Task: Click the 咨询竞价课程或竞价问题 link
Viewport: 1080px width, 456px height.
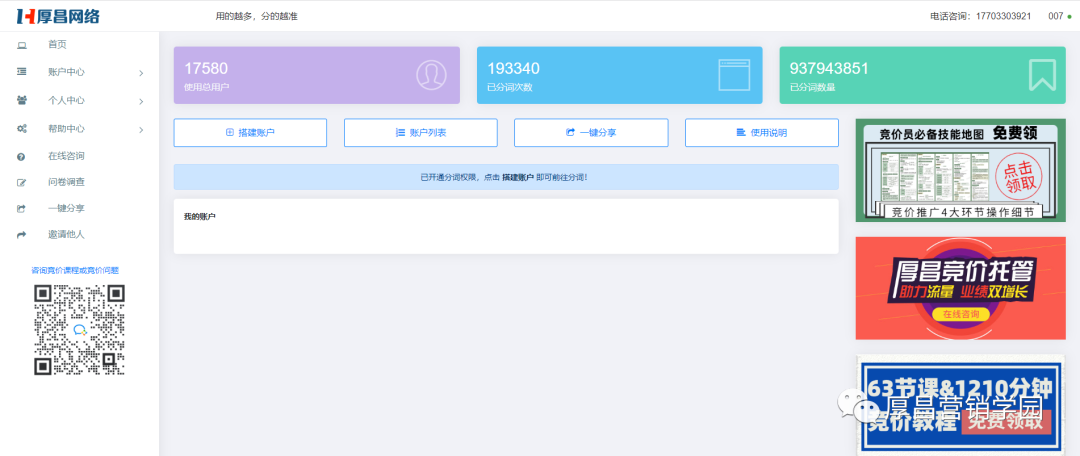Action: [x=75, y=271]
